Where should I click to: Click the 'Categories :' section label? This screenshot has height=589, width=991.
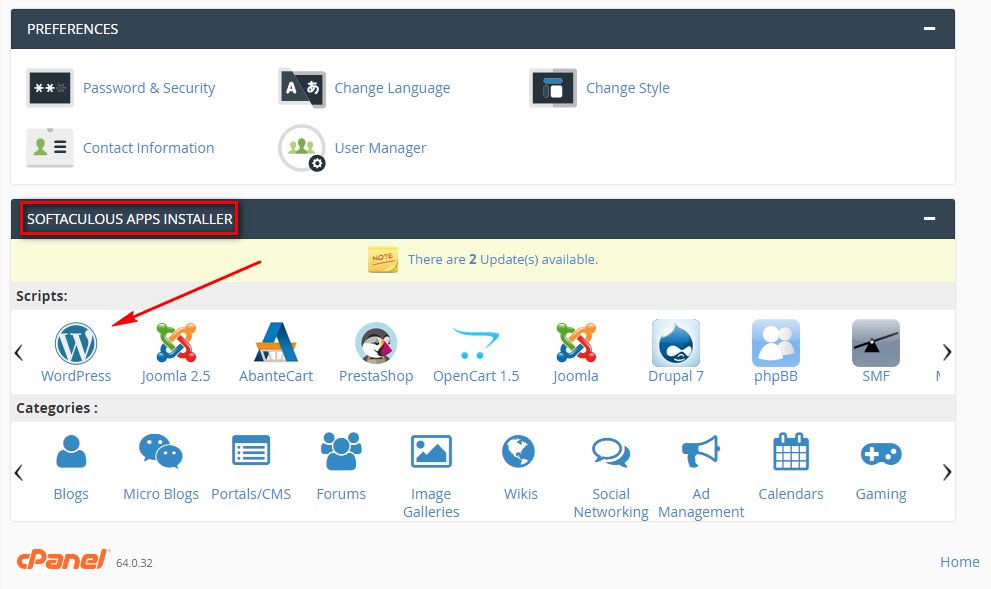coord(57,408)
